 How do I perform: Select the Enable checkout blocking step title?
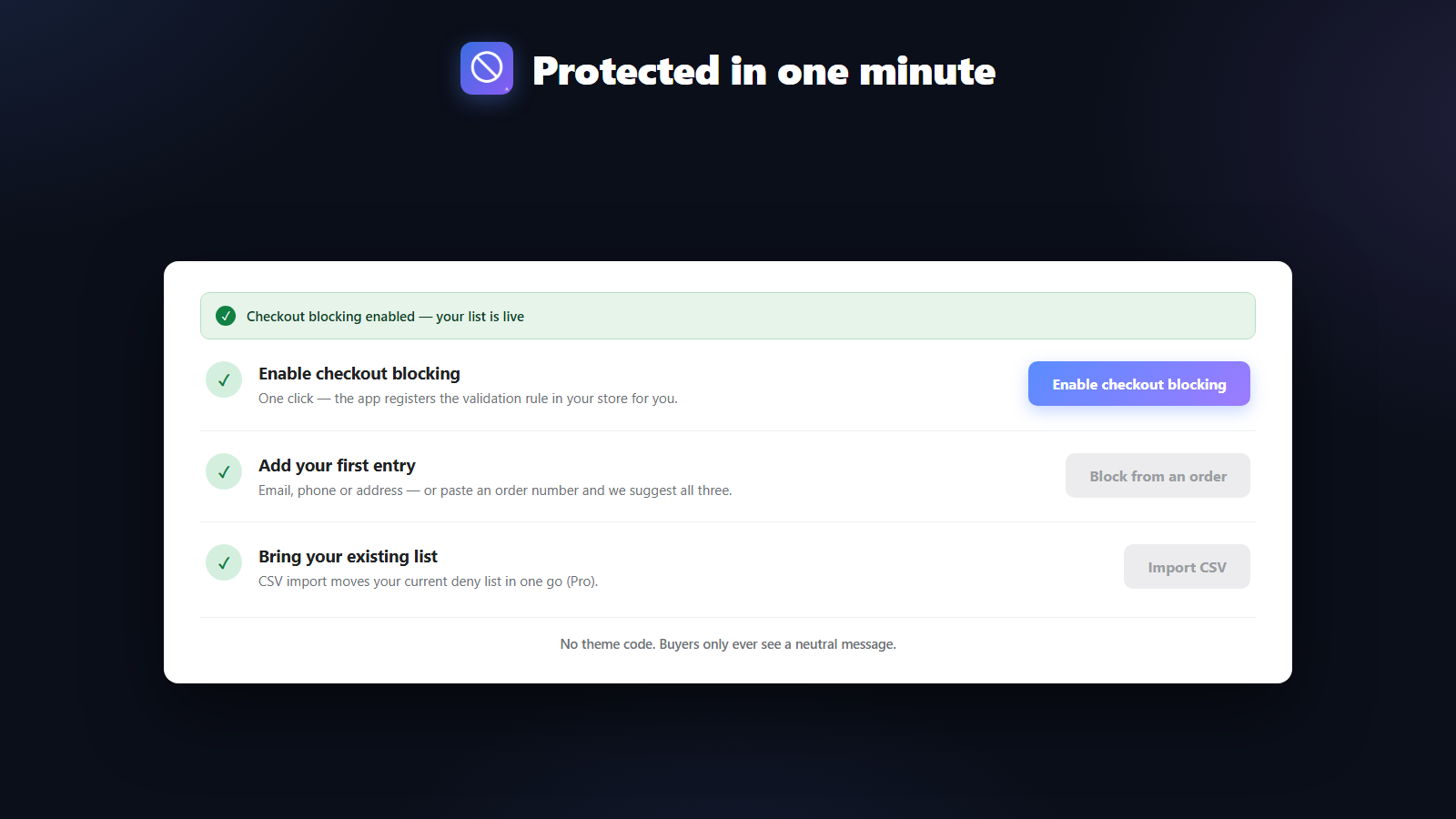coord(359,374)
